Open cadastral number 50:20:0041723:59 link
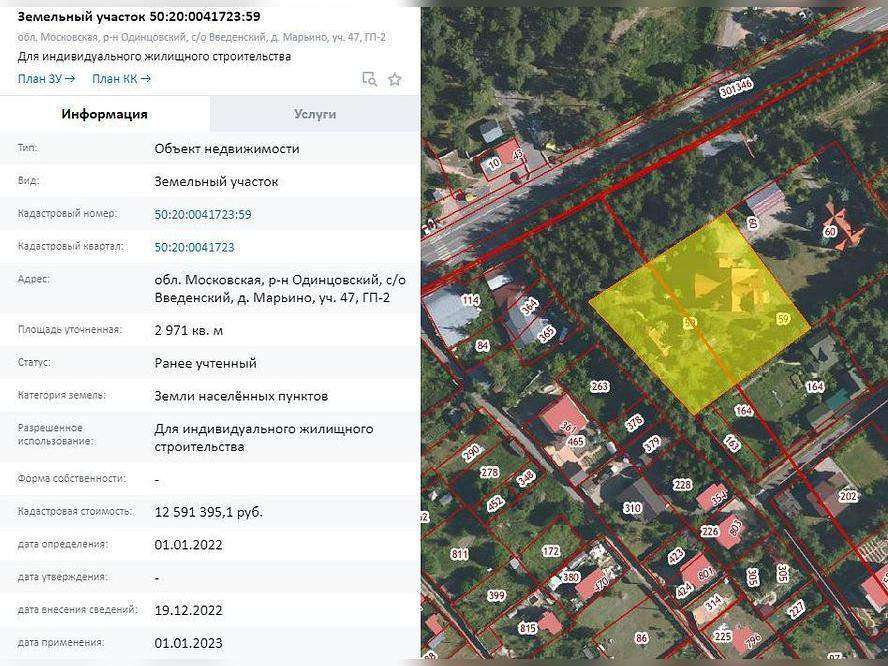This screenshot has height=666, width=888. 202,214
